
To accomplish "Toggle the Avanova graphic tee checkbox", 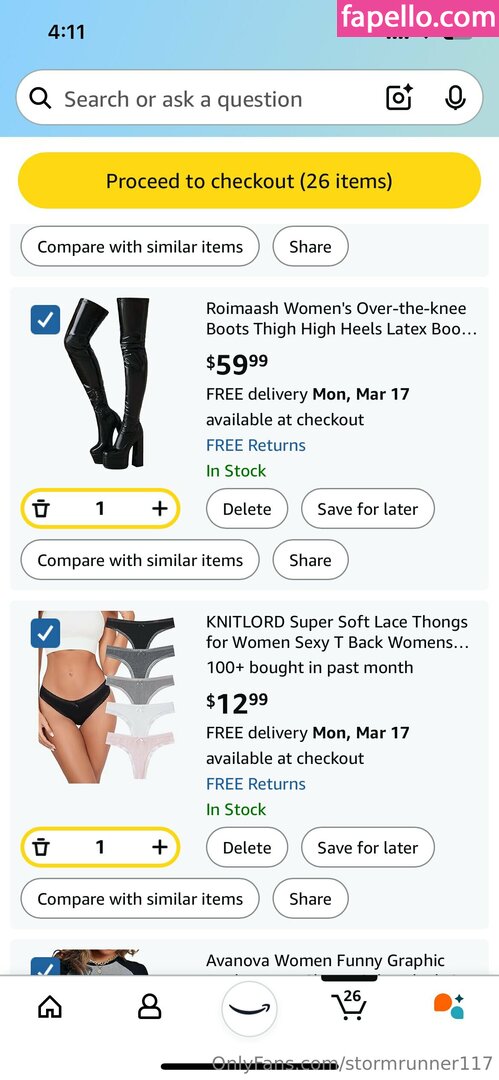I will click(x=45, y=966).
